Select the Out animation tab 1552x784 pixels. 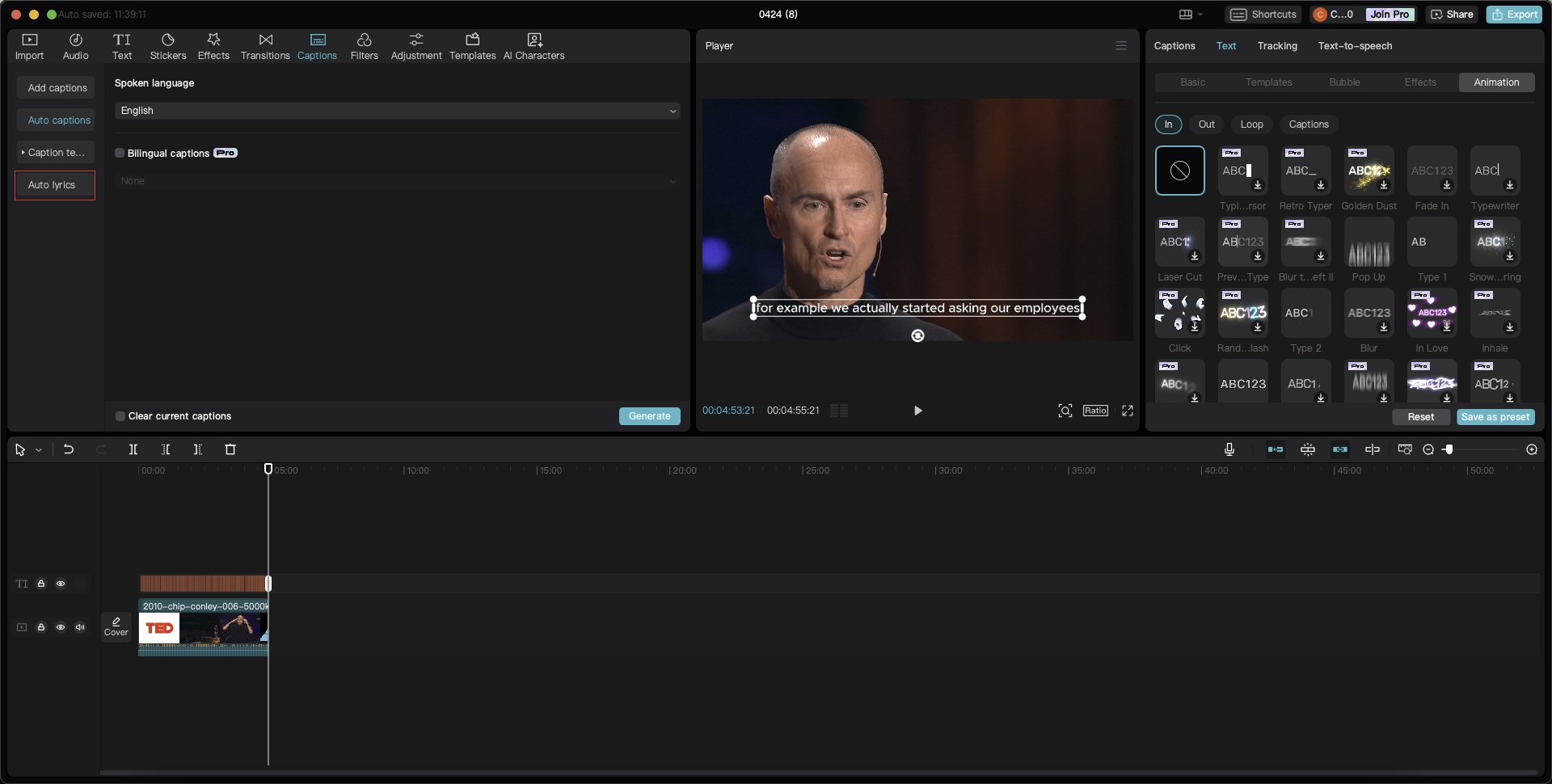tap(1206, 124)
